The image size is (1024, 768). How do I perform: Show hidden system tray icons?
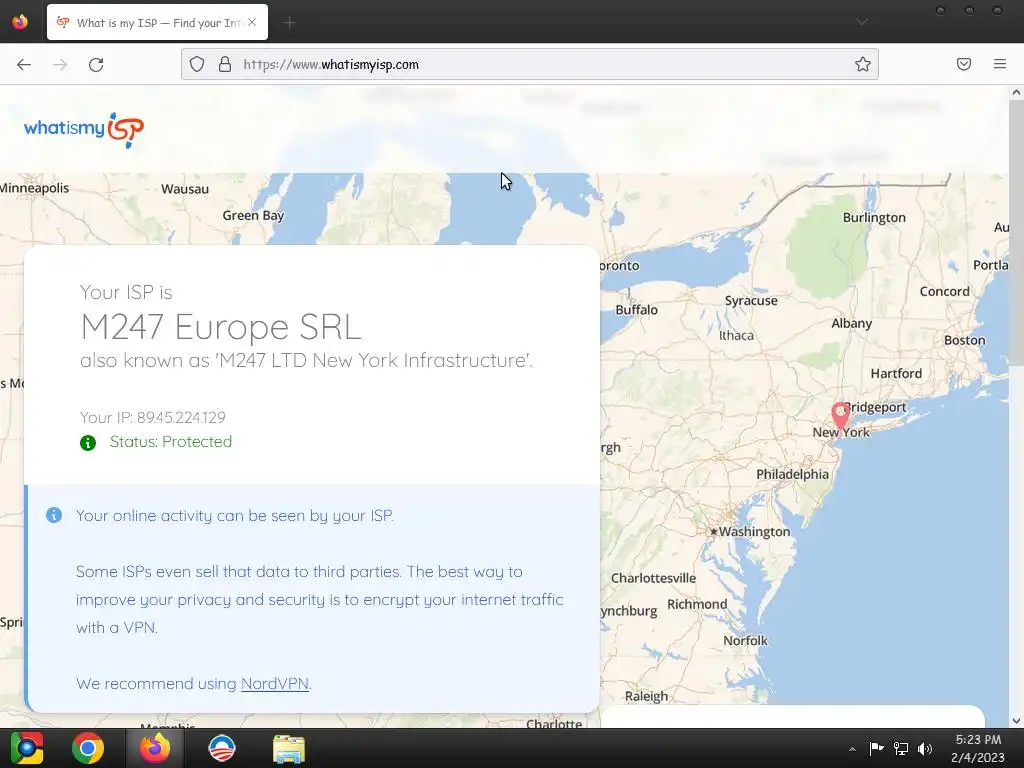pos(852,749)
